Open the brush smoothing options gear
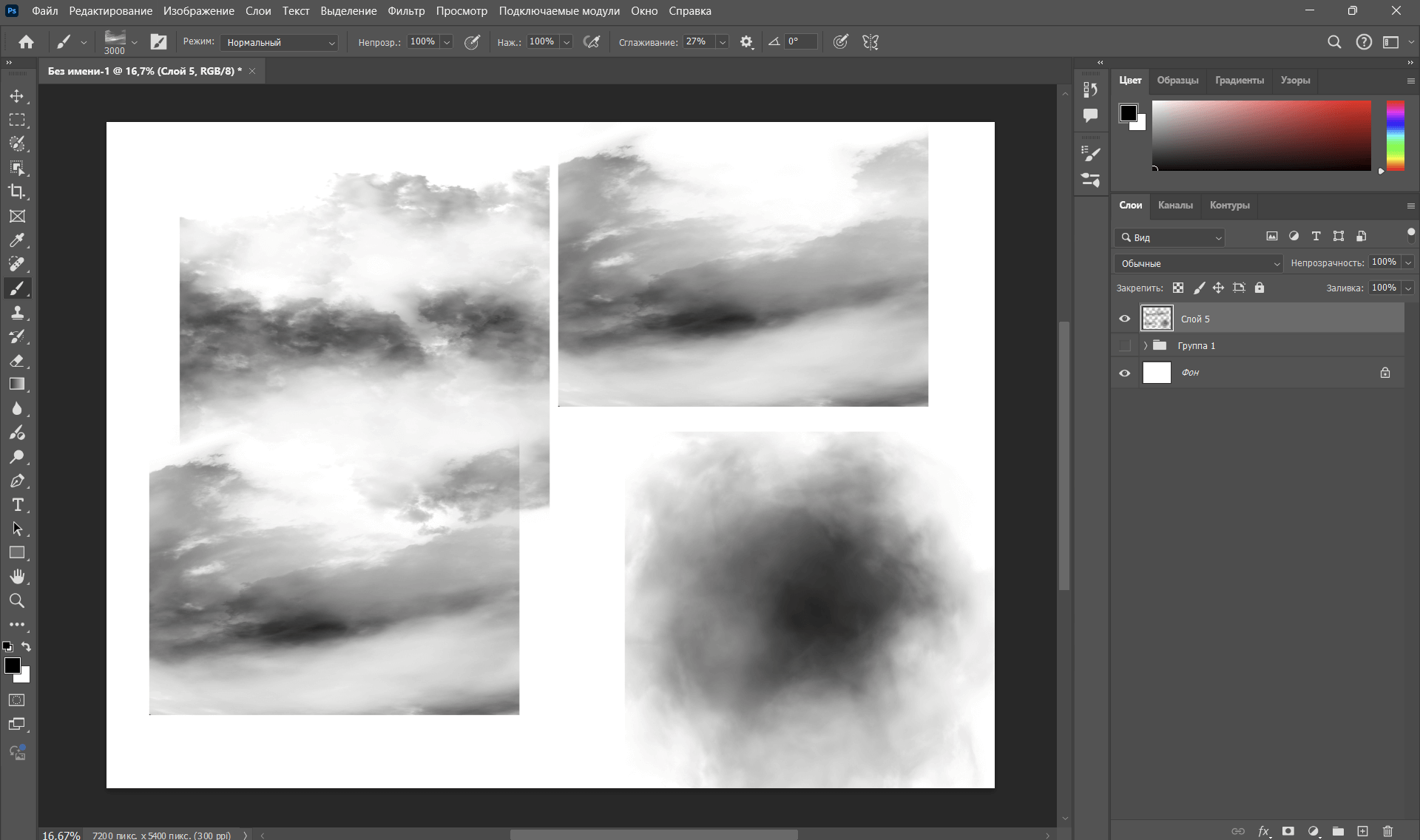Screen dimensions: 1420x840 [746, 42]
